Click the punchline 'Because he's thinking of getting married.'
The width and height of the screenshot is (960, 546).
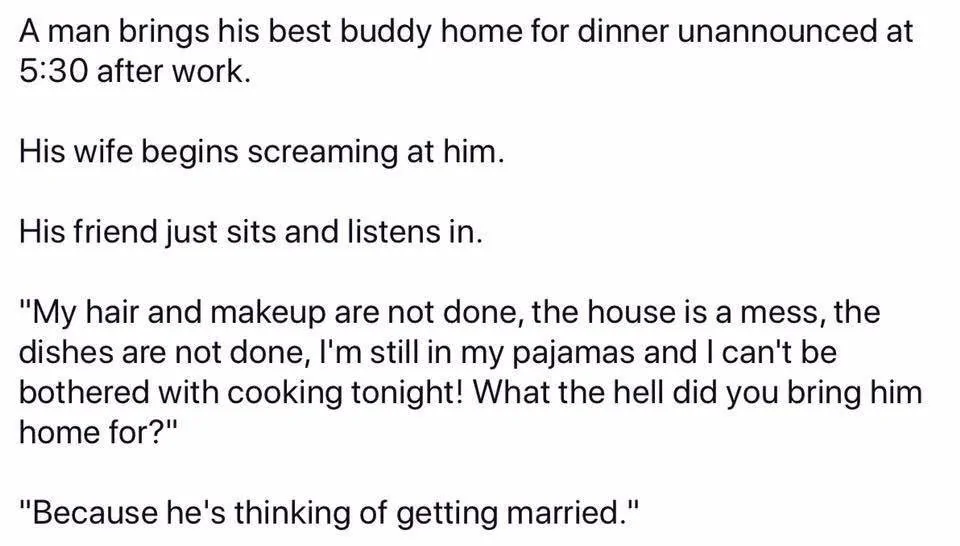[x=329, y=512]
